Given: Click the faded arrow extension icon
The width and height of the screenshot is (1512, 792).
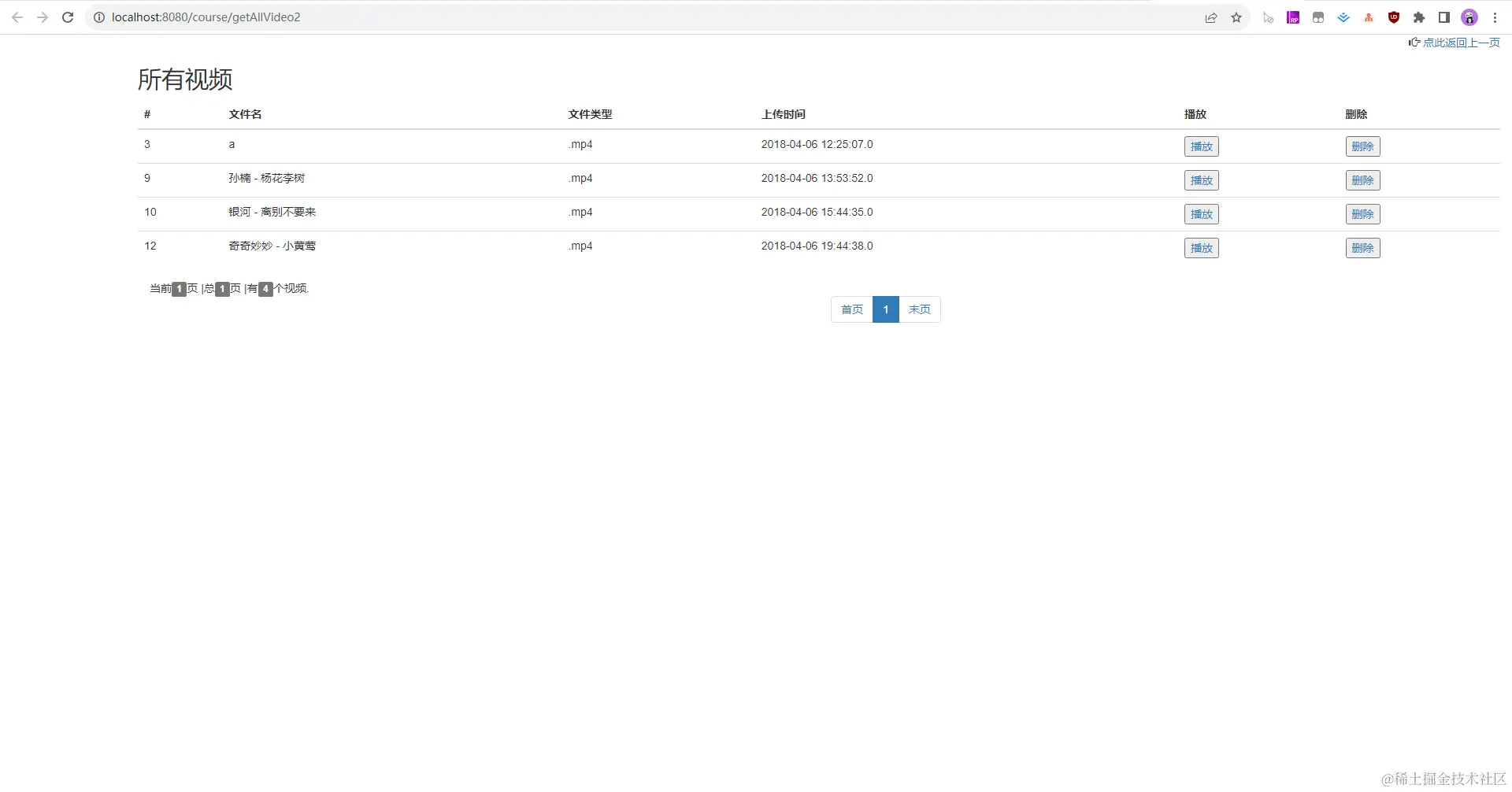Looking at the screenshot, I should (1268, 17).
